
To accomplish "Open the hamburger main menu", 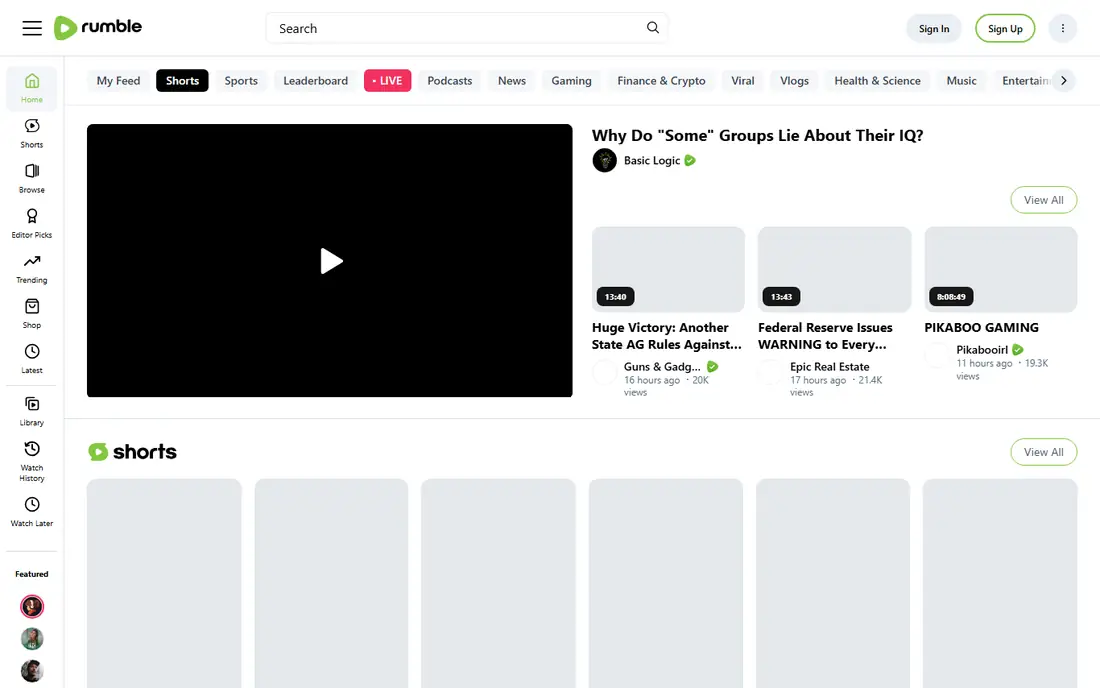I will pos(32,28).
